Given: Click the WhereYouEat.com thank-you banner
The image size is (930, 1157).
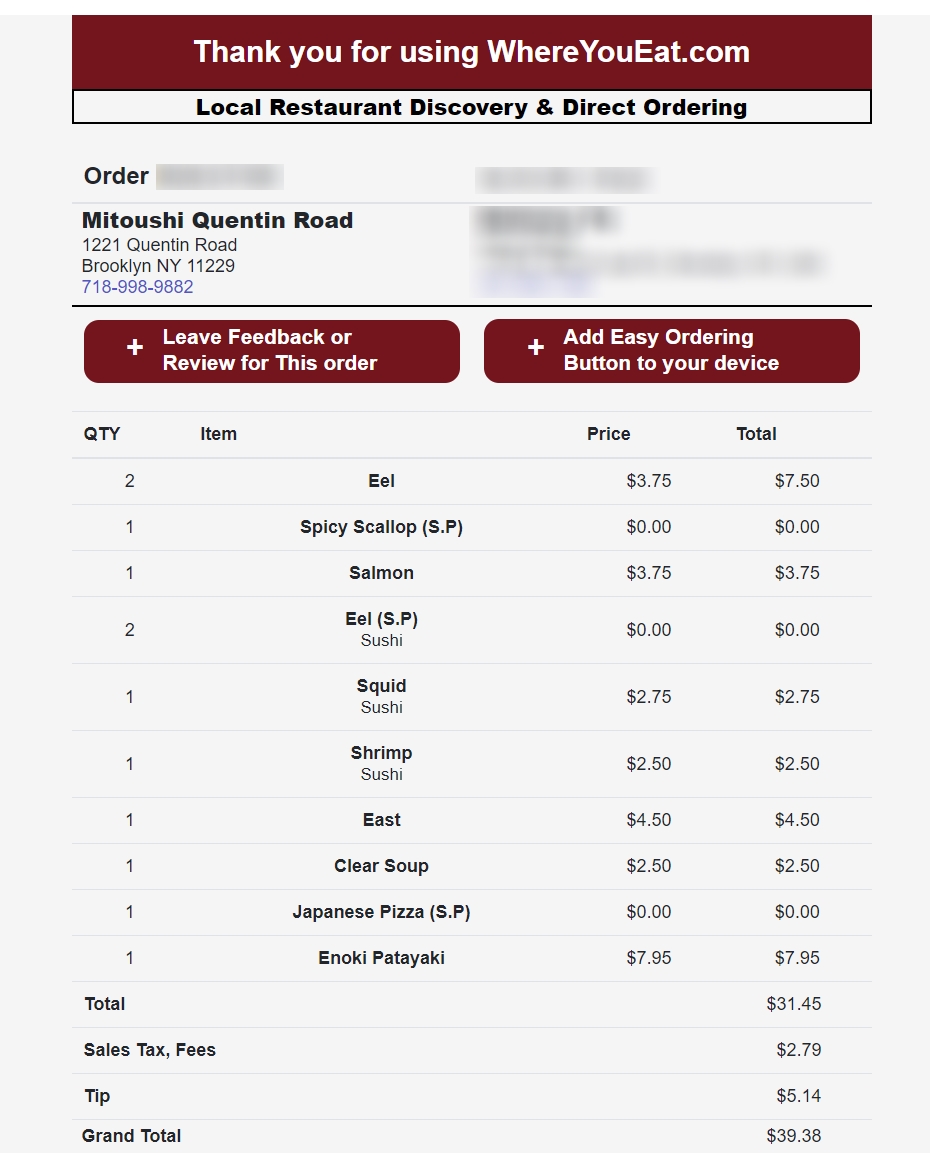Looking at the screenshot, I should pos(471,52).
